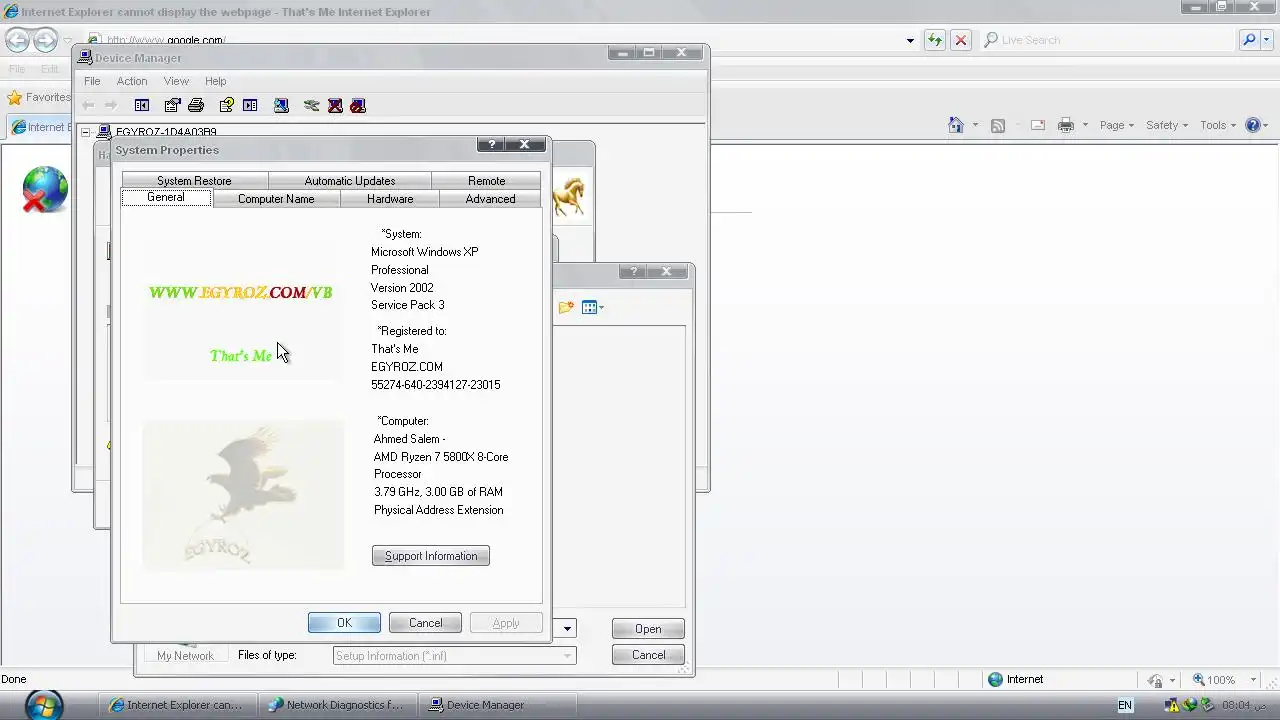Click Internet Explorer Refresh button
Screen dimensions: 1280x720
pos(934,40)
